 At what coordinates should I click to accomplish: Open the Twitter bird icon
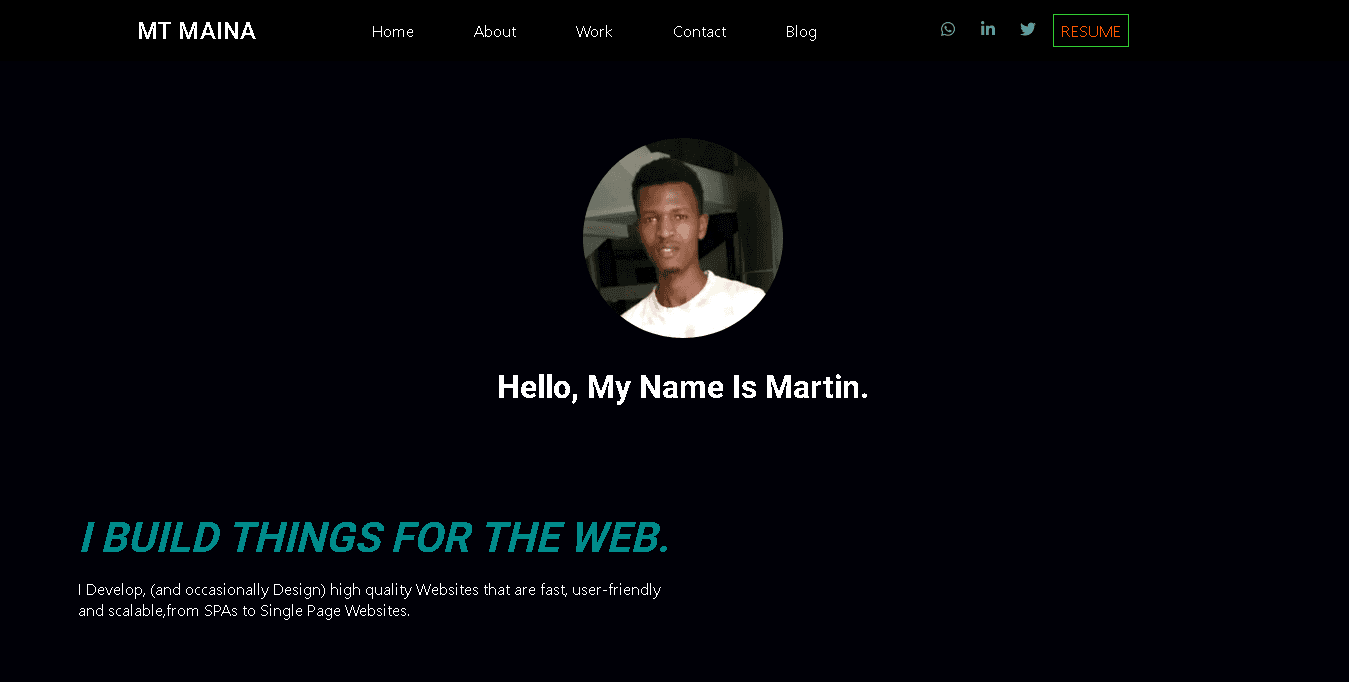point(1028,29)
